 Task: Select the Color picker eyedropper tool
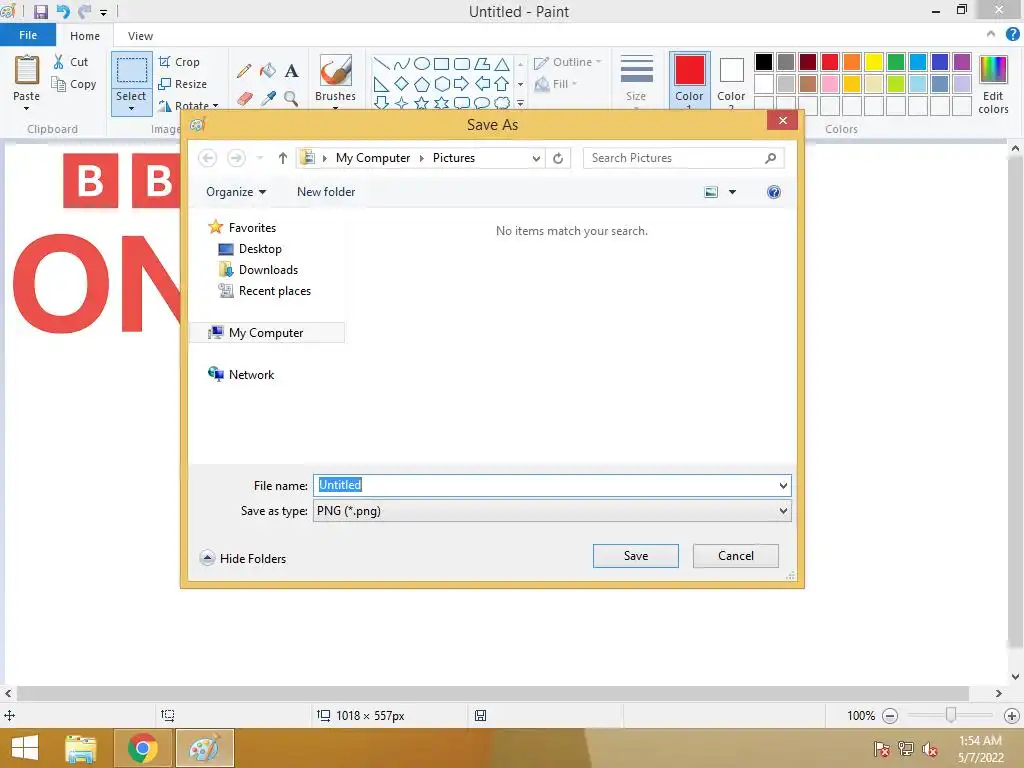[x=268, y=99]
